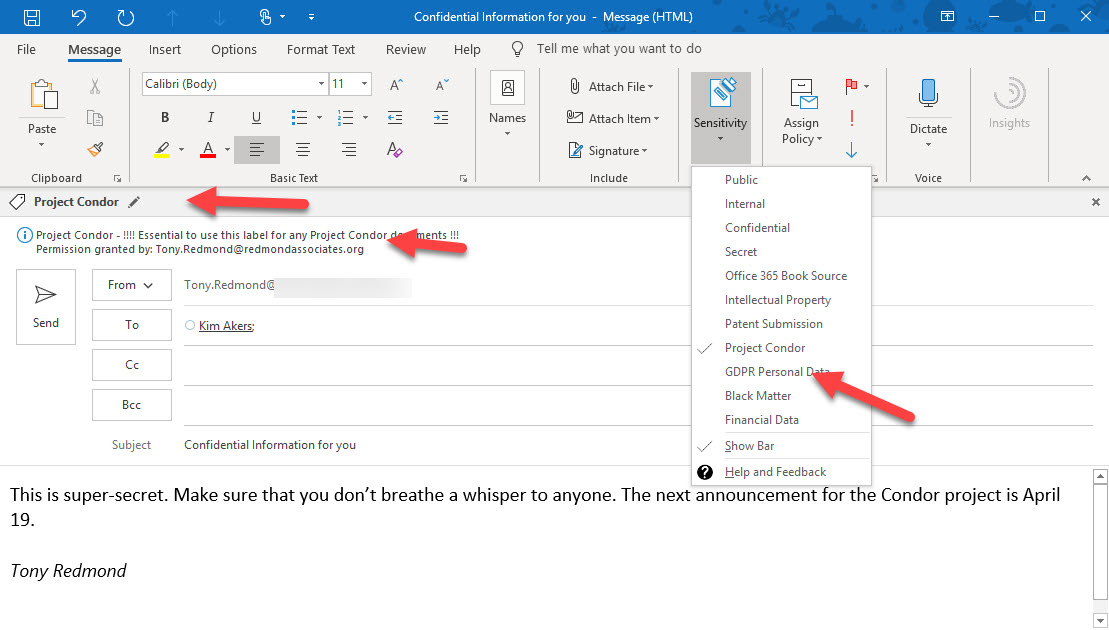Image resolution: width=1109 pixels, height=630 pixels.
Task: Click the Dictate microphone icon
Action: point(928,96)
